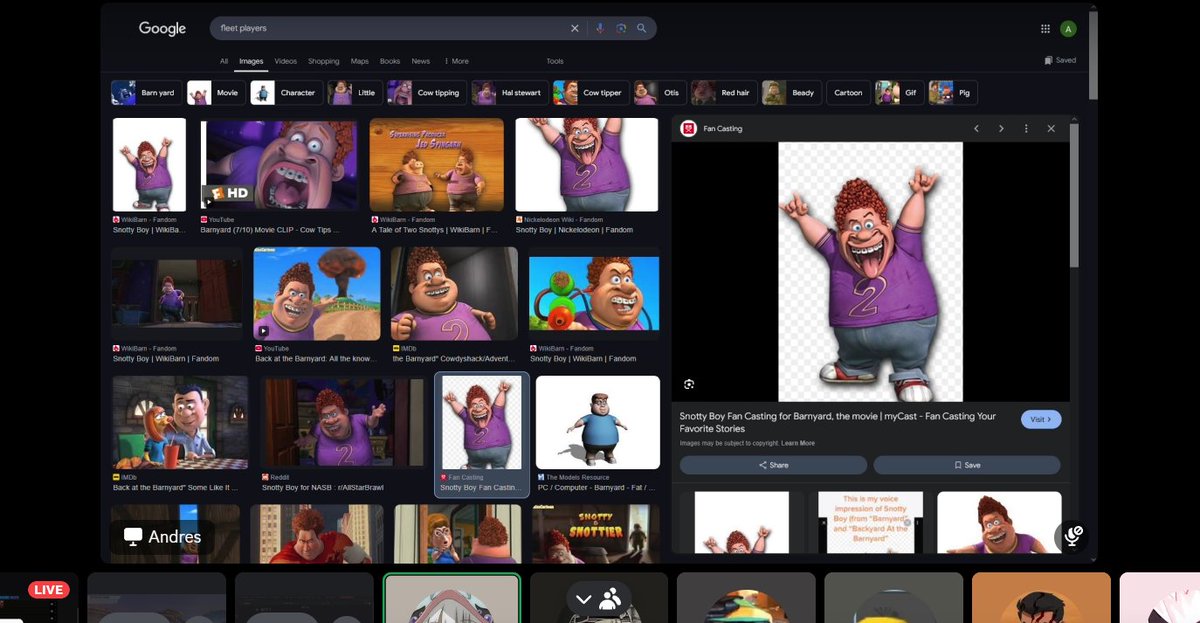Open Snotty Boy Fan Casting title link
The height and width of the screenshot is (623, 1200).
tap(838, 422)
